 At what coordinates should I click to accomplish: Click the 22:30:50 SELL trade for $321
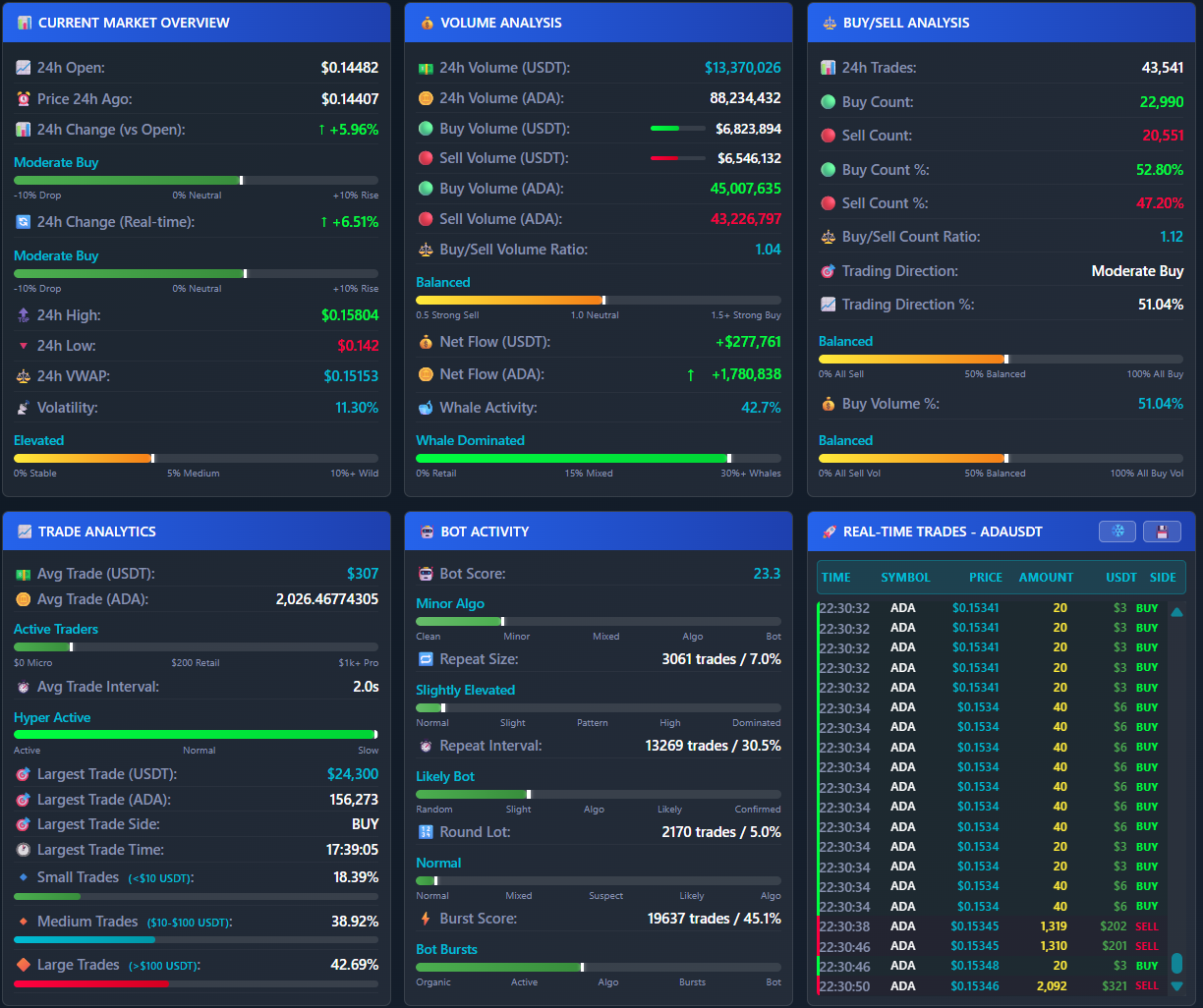point(991,986)
